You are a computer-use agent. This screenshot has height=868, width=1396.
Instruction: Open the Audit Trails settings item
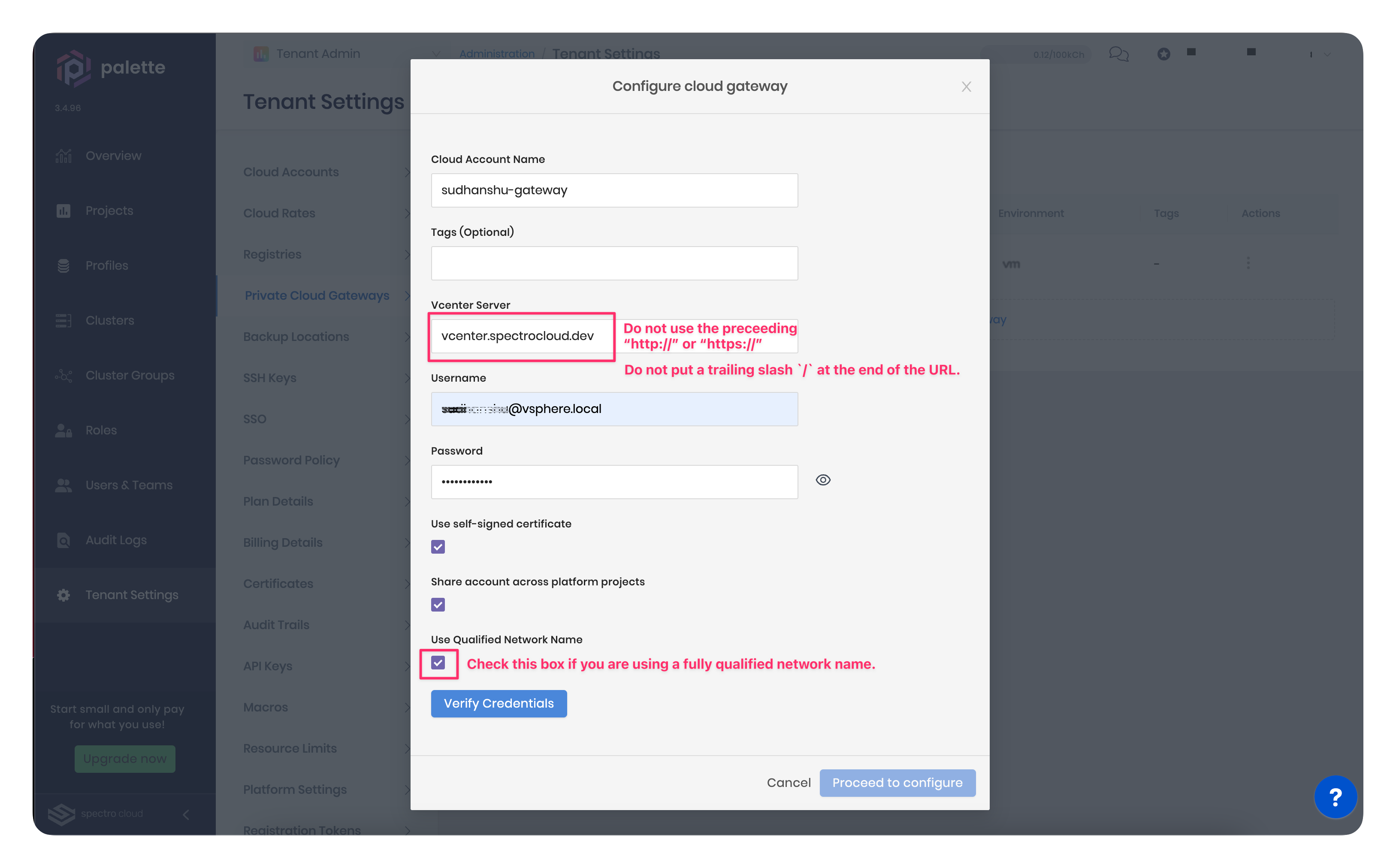tap(276, 624)
